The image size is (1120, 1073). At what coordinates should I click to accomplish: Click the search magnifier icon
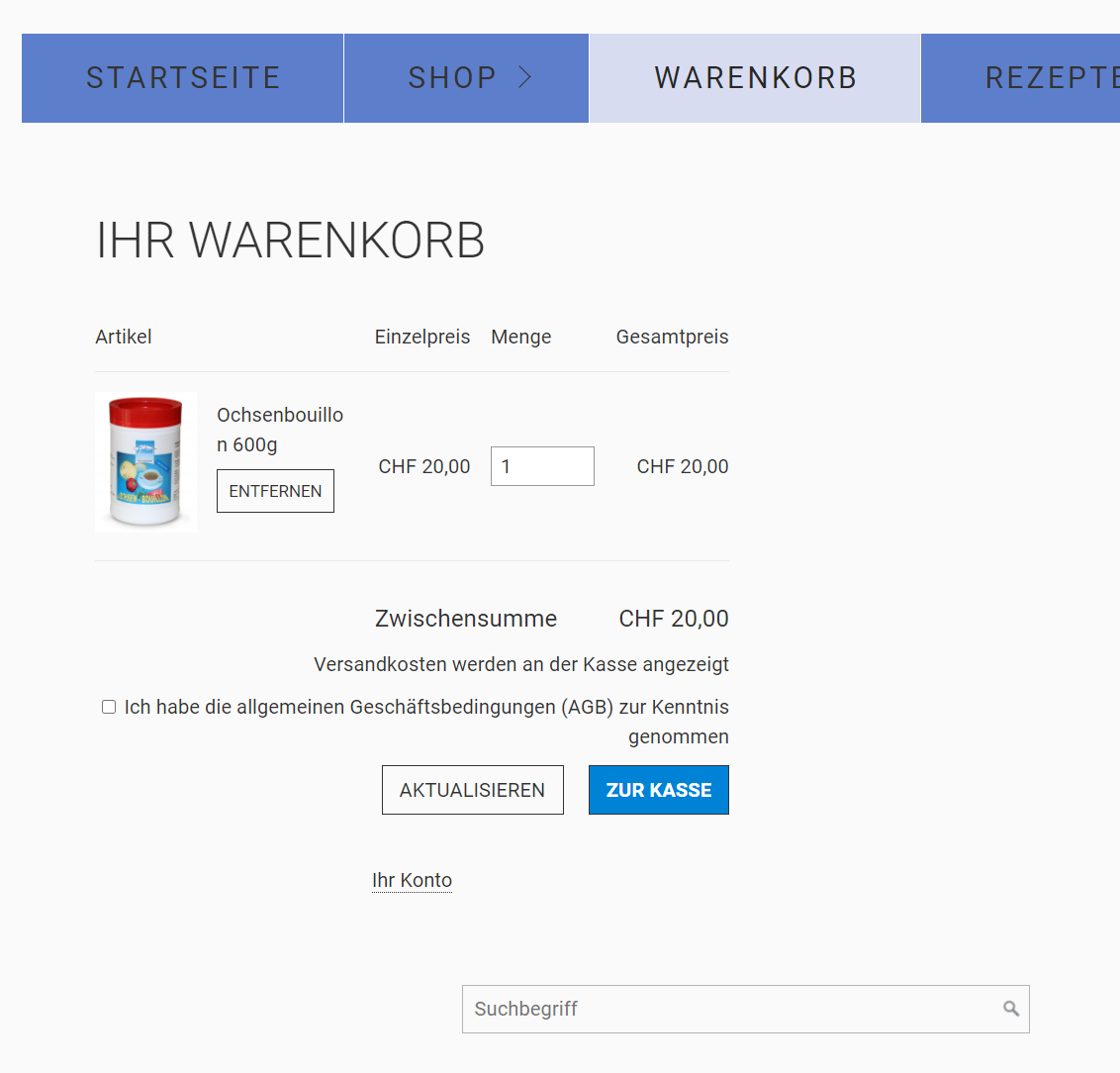click(1011, 1009)
